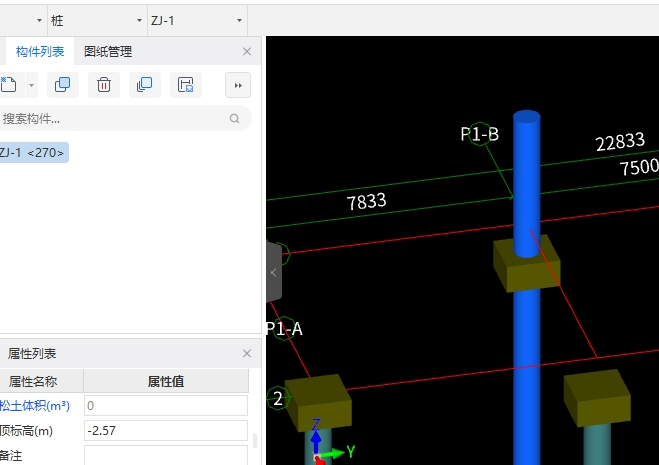Close the 属性列表 panel

coord(247,354)
